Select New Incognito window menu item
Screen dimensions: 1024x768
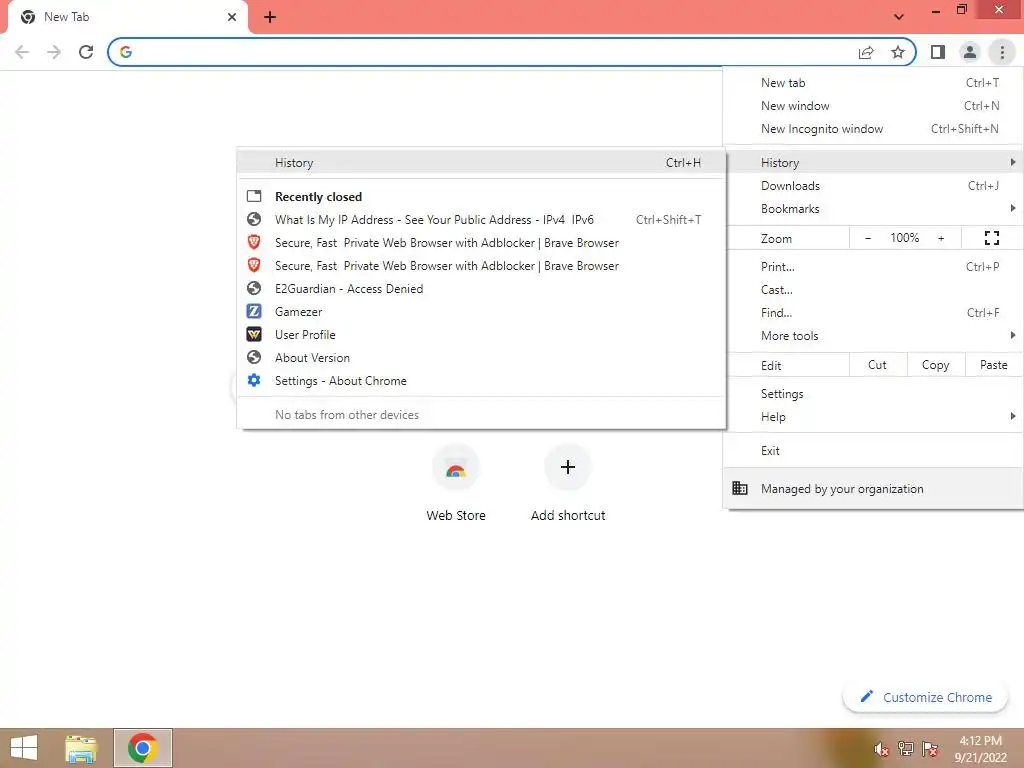pos(873,129)
